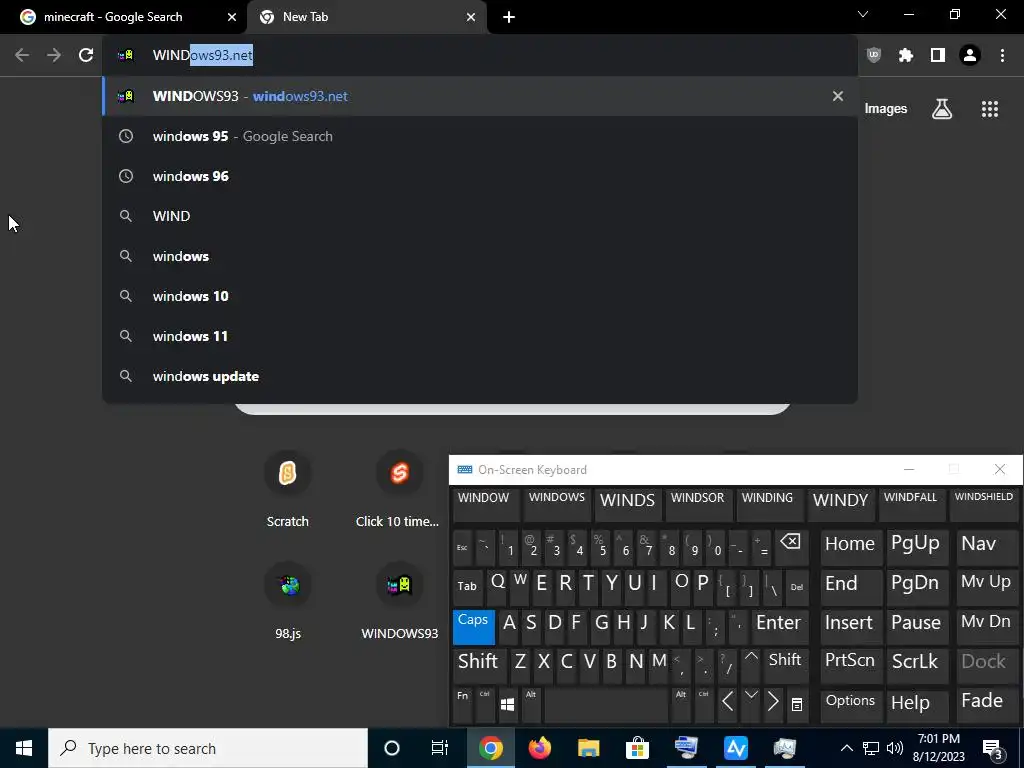
Task: Select the WIND search suggestion
Action: (480, 216)
